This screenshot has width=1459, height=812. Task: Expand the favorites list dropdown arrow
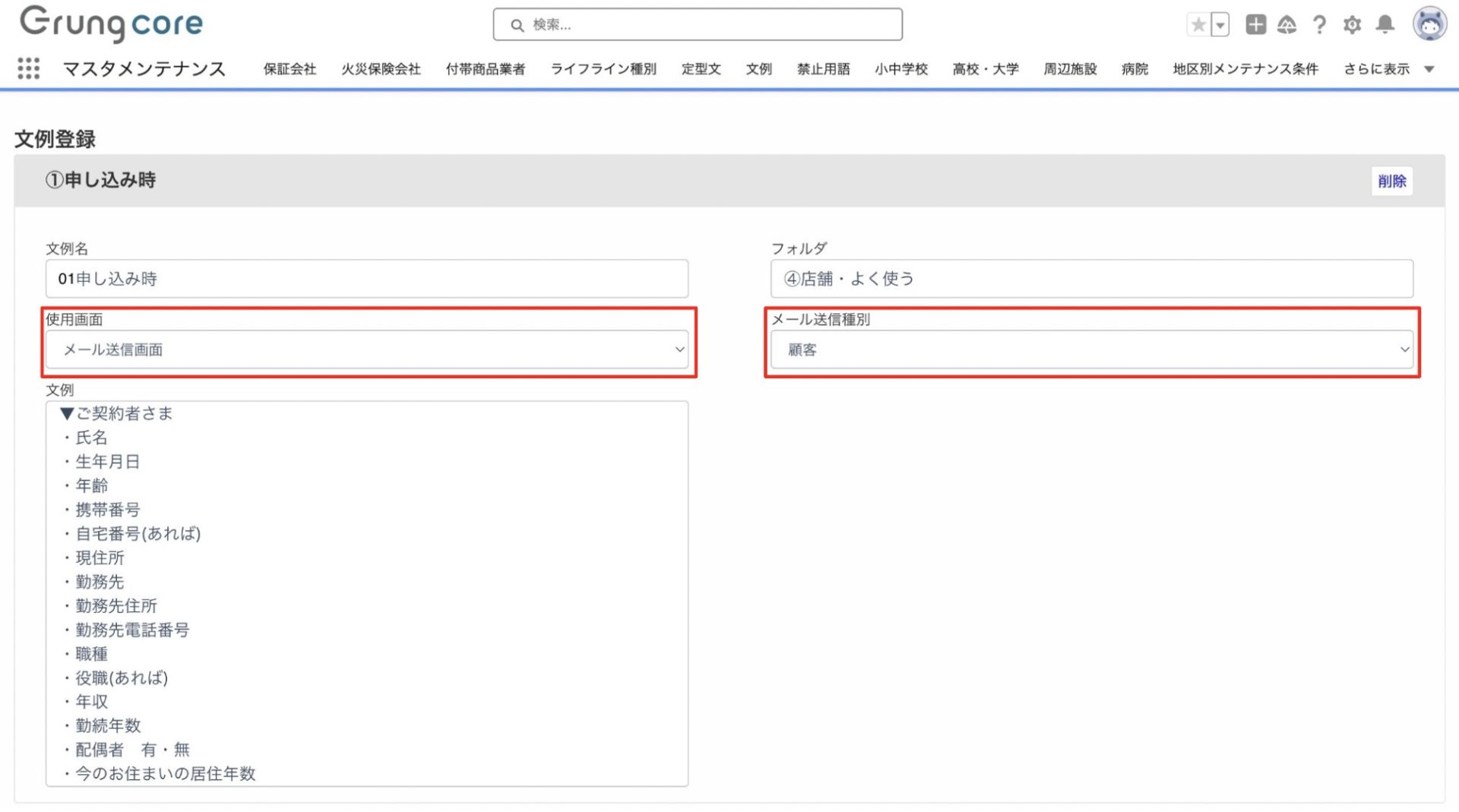1220,25
